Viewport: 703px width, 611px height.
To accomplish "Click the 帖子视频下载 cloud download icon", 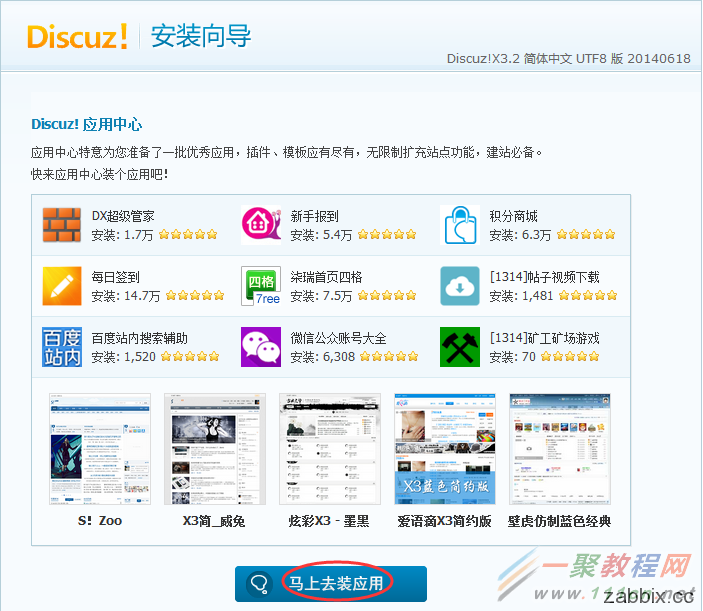I will point(460,286).
